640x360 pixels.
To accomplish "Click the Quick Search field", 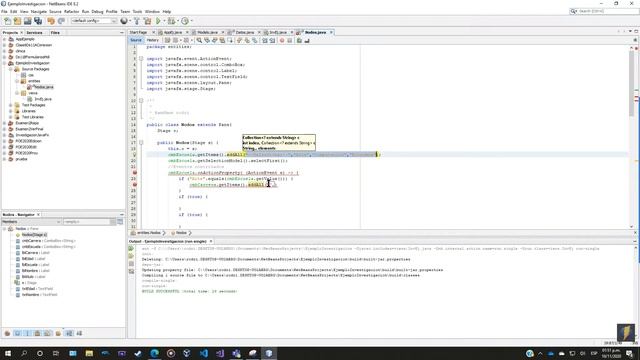I will [608, 11].
